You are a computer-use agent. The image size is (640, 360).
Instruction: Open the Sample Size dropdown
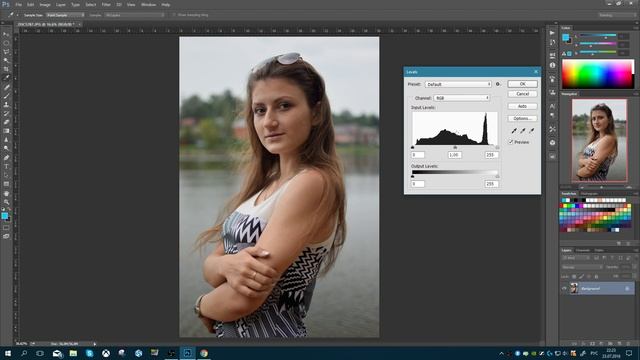click(x=65, y=15)
